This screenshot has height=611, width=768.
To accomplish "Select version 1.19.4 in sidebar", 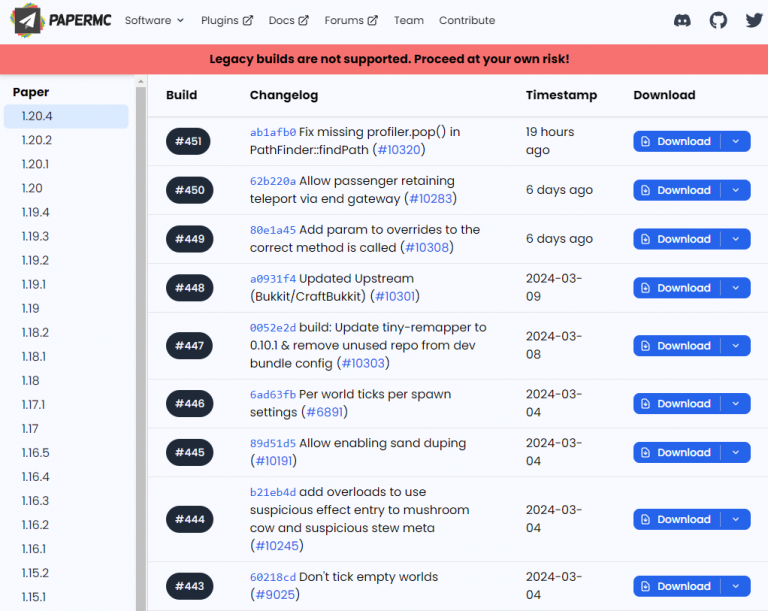I will (35, 212).
